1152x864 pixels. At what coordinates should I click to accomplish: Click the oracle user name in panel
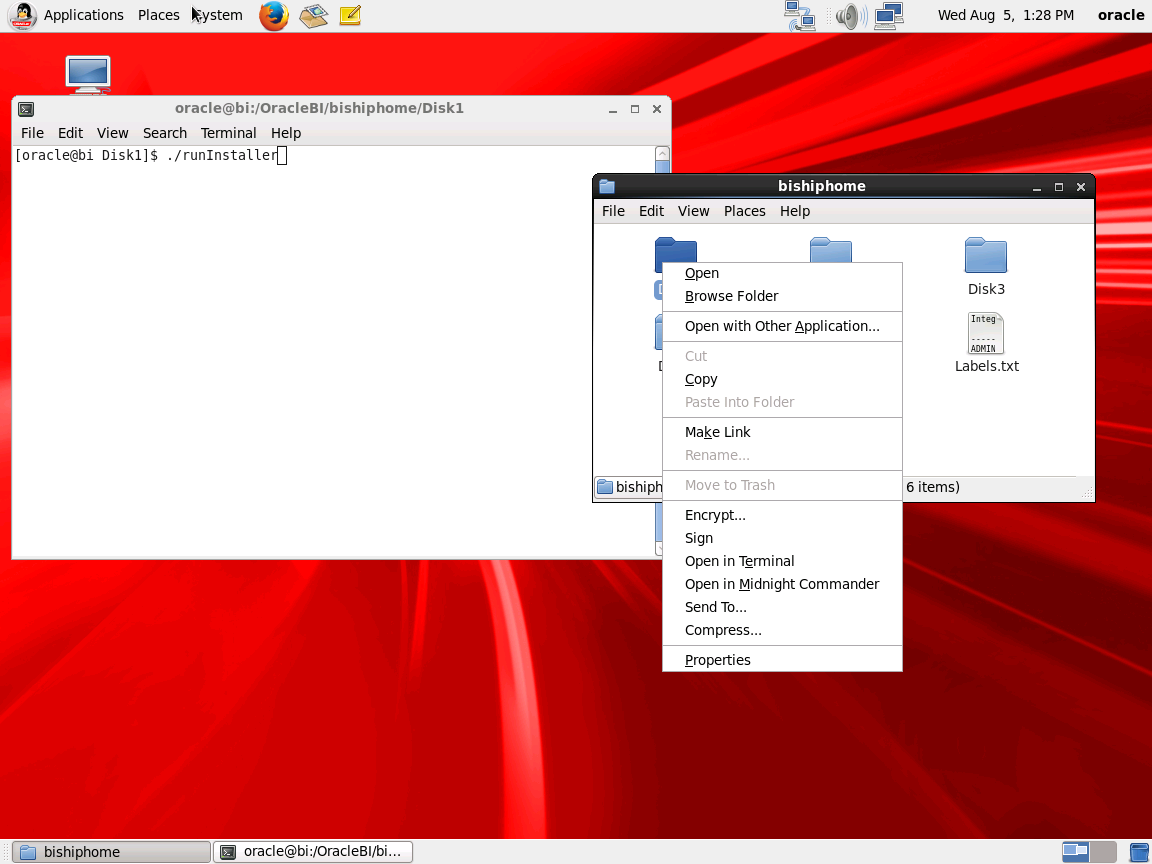tap(1120, 15)
